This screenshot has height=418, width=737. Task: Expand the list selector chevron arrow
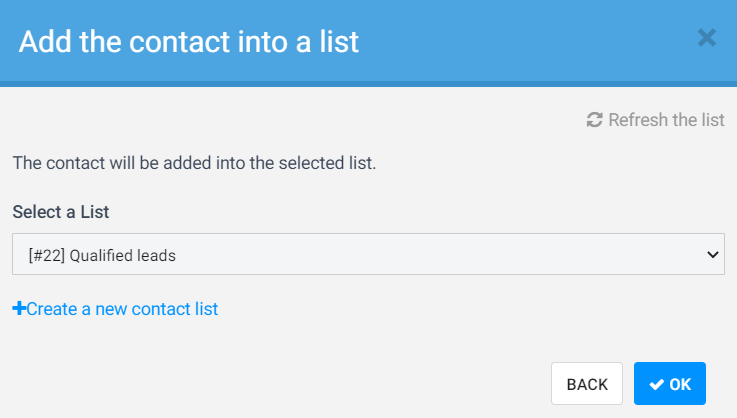pos(713,255)
